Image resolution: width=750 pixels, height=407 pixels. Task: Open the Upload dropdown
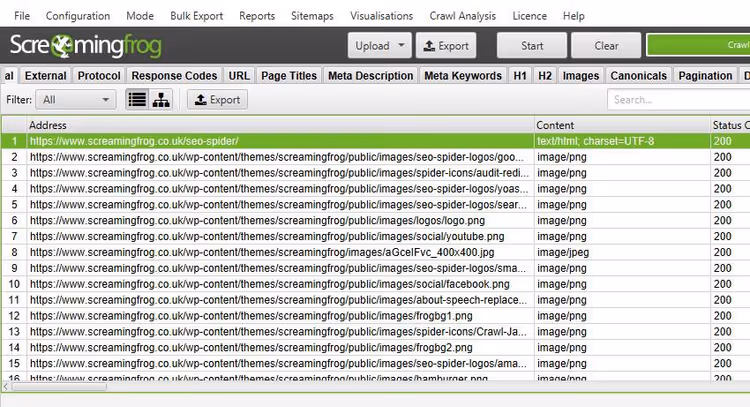point(379,45)
